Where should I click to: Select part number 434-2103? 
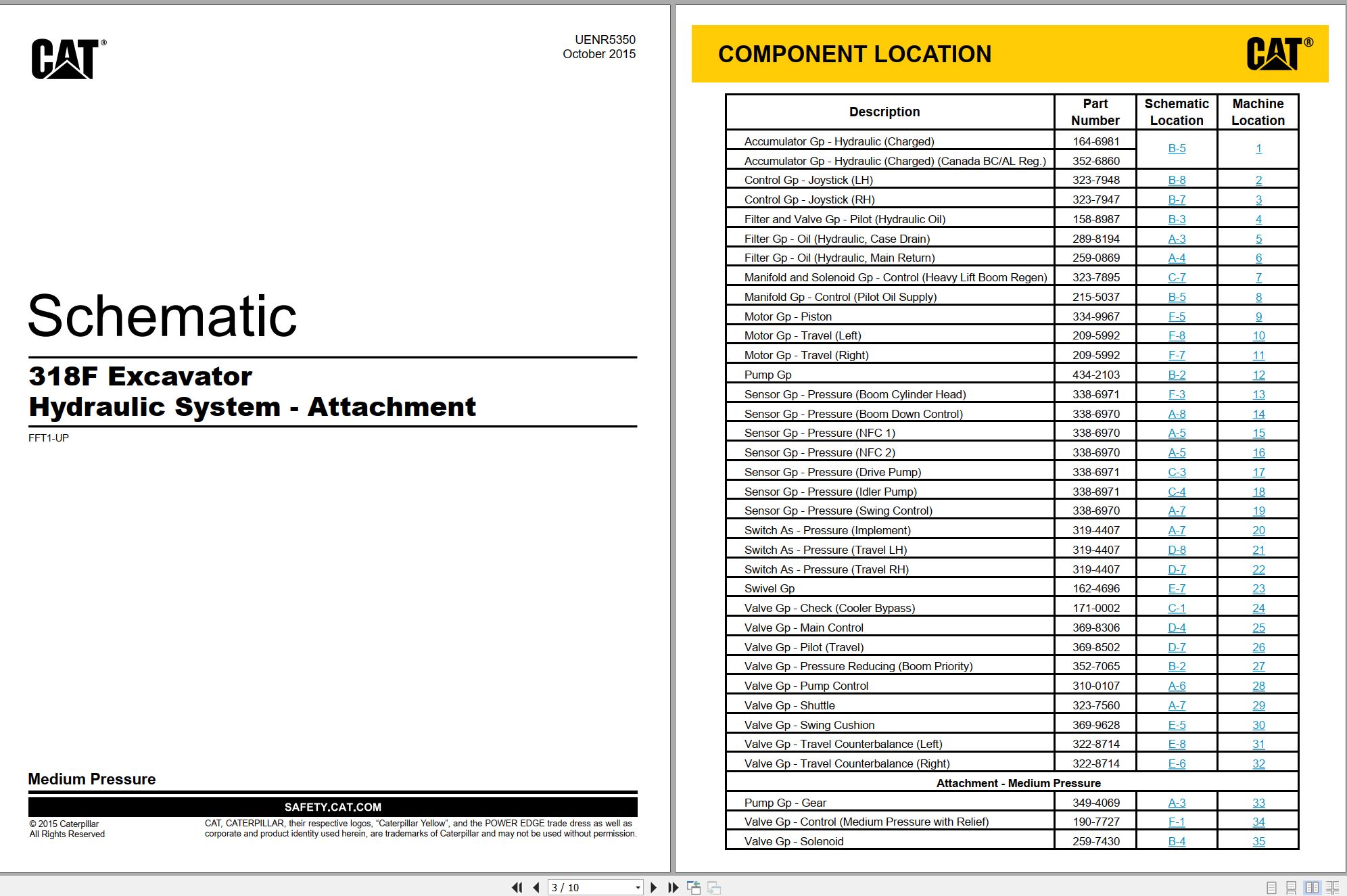click(x=1095, y=375)
